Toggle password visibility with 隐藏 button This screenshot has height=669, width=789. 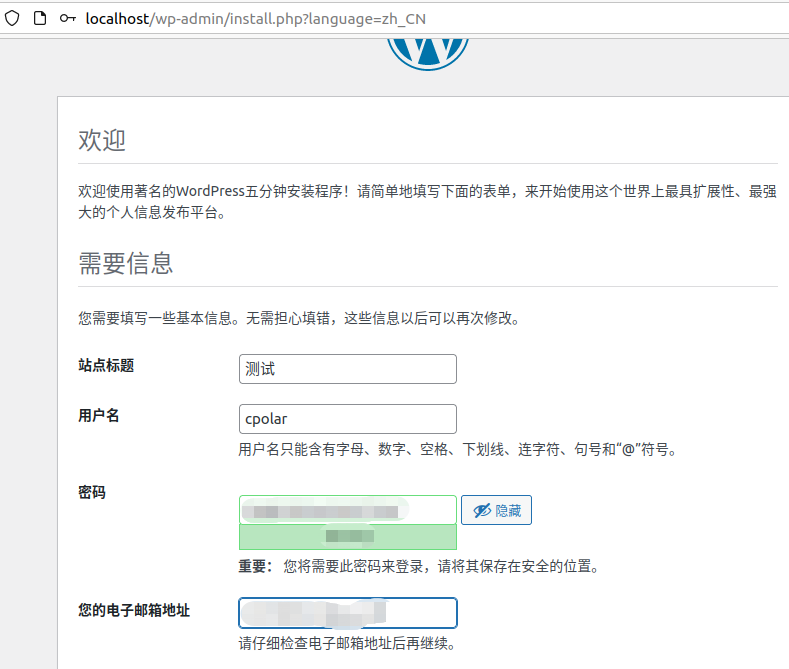coord(496,510)
